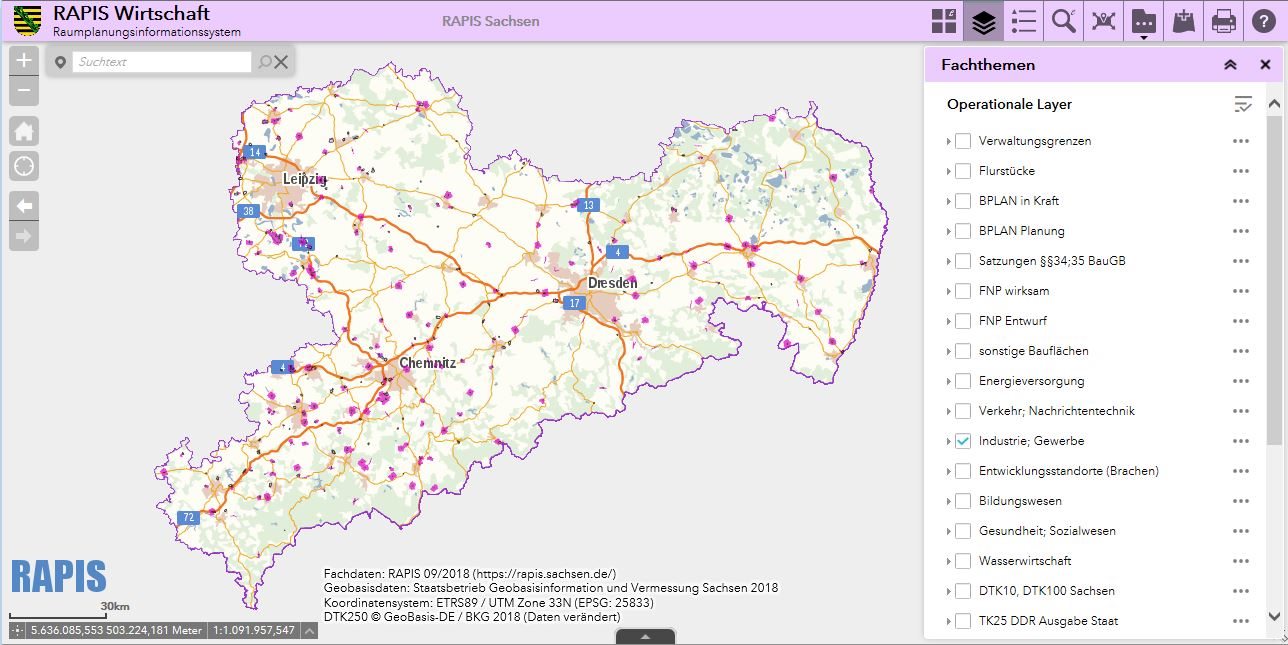The width and height of the screenshot is (1288, 645).
Task: Click the Operationale Layer heading
Action: pyautogui.click(x=1009, y=104)
